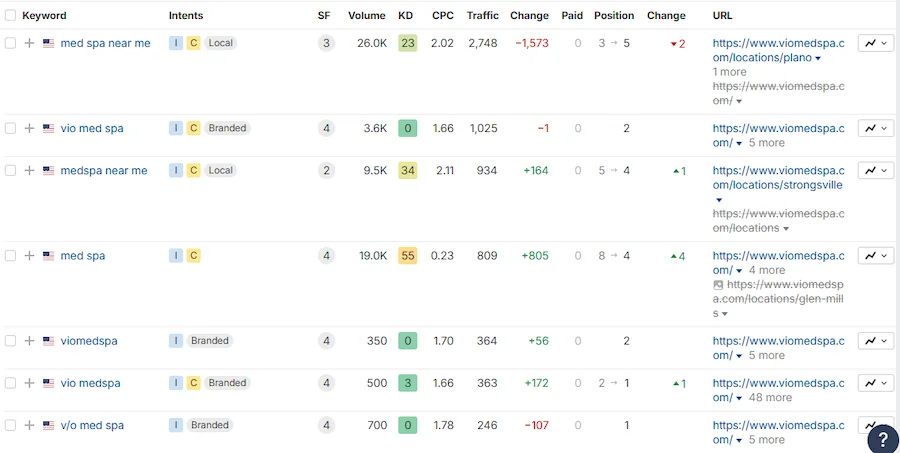Click the SF count badge for 'med spa near me'

point(325,43)
